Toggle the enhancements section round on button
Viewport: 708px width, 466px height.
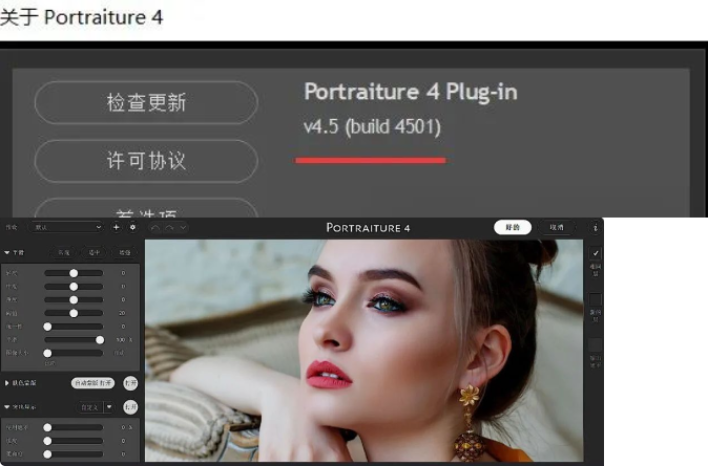[130, 407]
